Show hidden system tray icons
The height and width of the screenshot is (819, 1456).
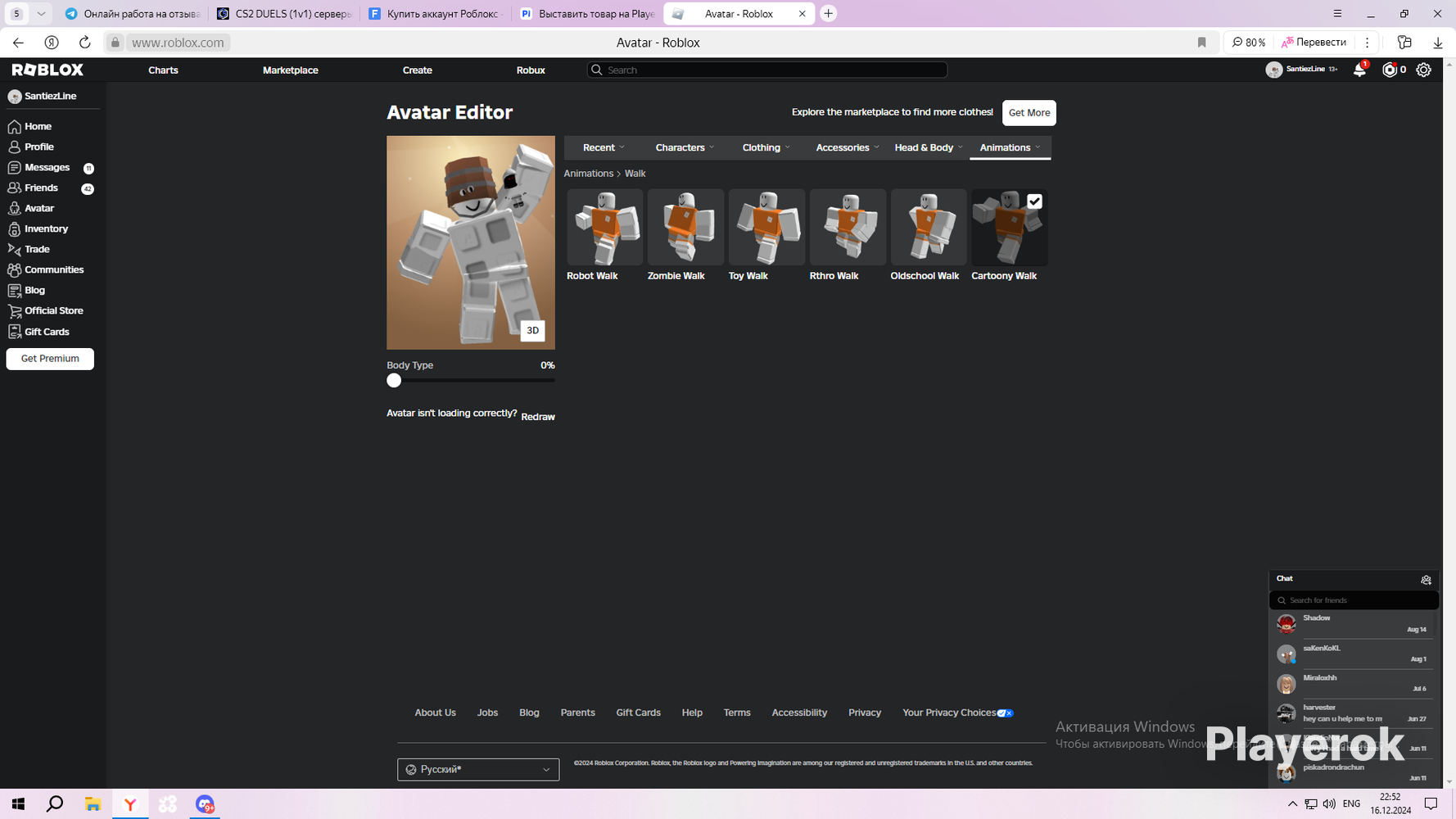tap(1292, 804)
